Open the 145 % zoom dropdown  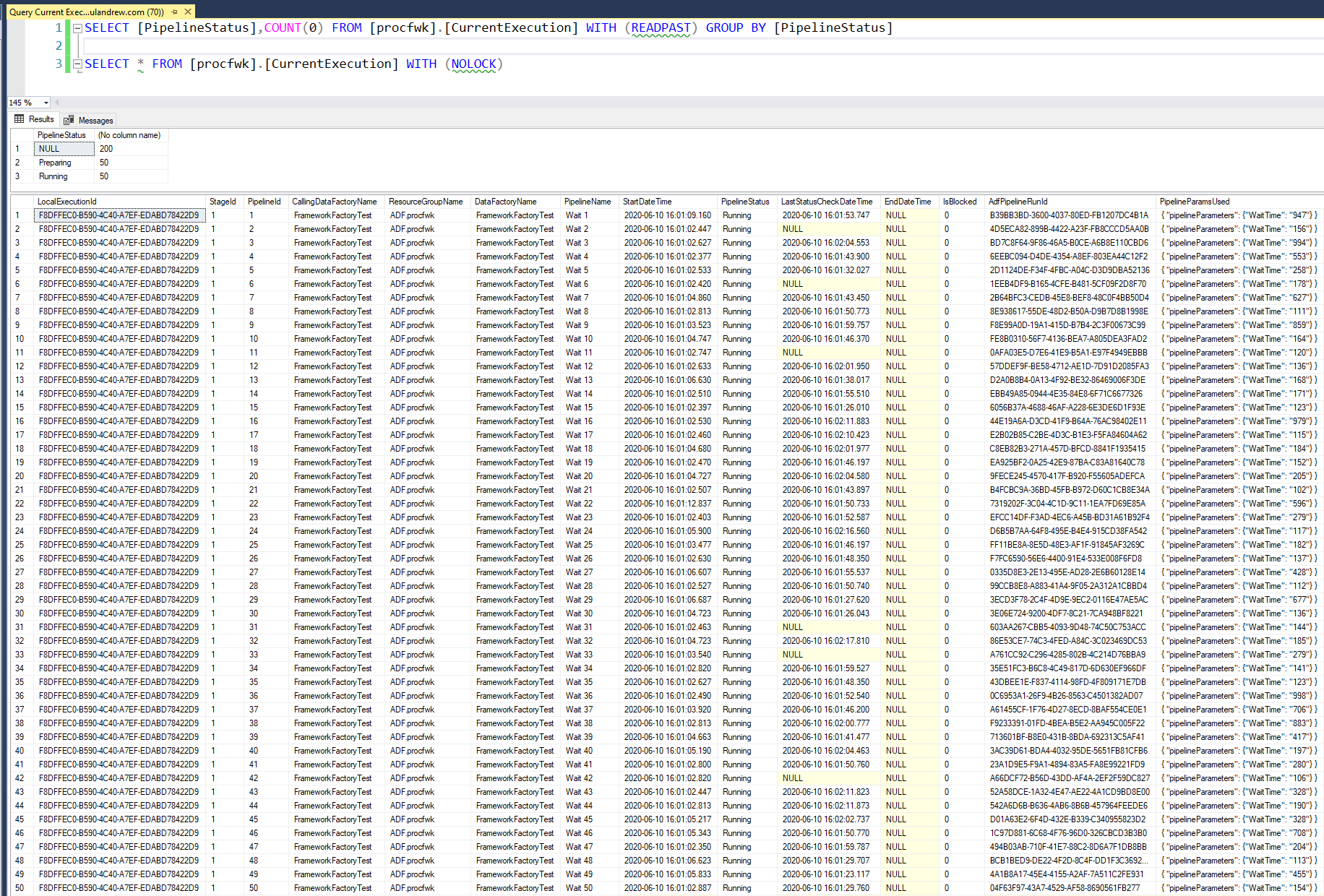pyautogui.click(x=46, y=103)
